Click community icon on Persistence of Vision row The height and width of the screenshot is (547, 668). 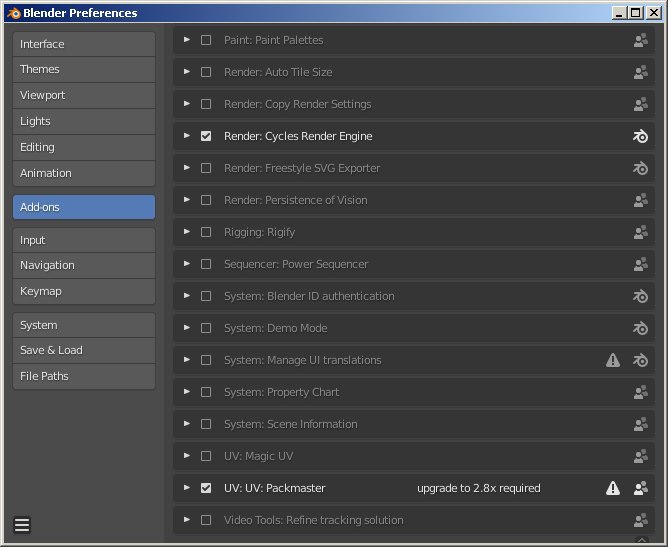pyautogui.click(x=640, y=200)
